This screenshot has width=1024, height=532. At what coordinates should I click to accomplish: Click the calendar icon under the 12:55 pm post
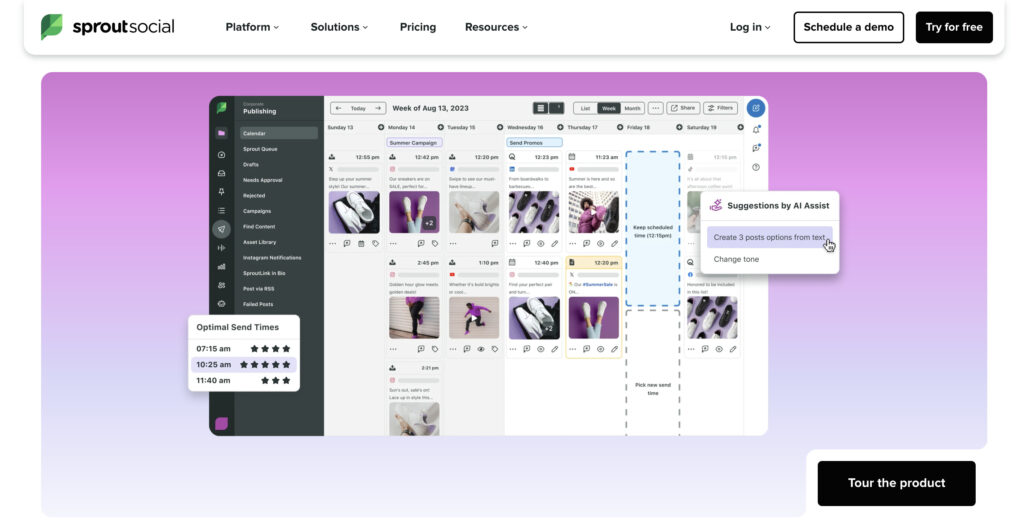(x=361, y=243)
